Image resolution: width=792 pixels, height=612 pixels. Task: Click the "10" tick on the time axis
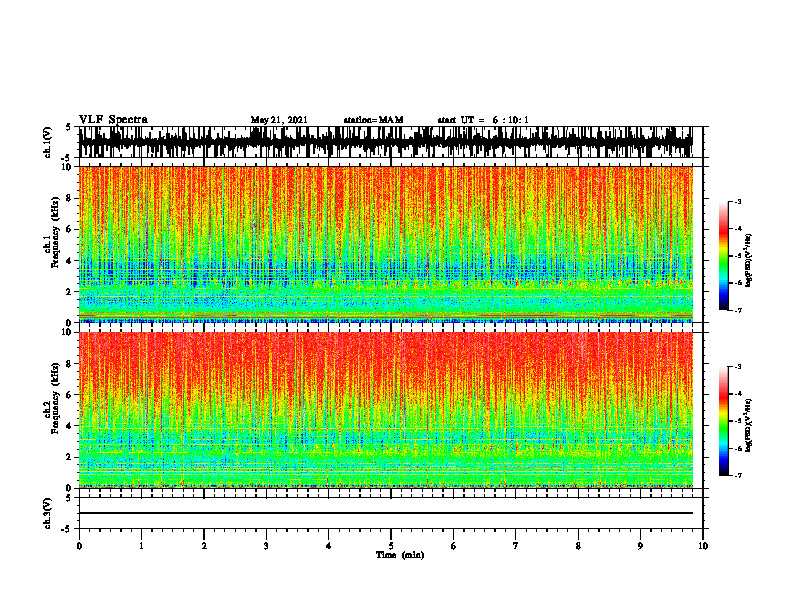703,546
